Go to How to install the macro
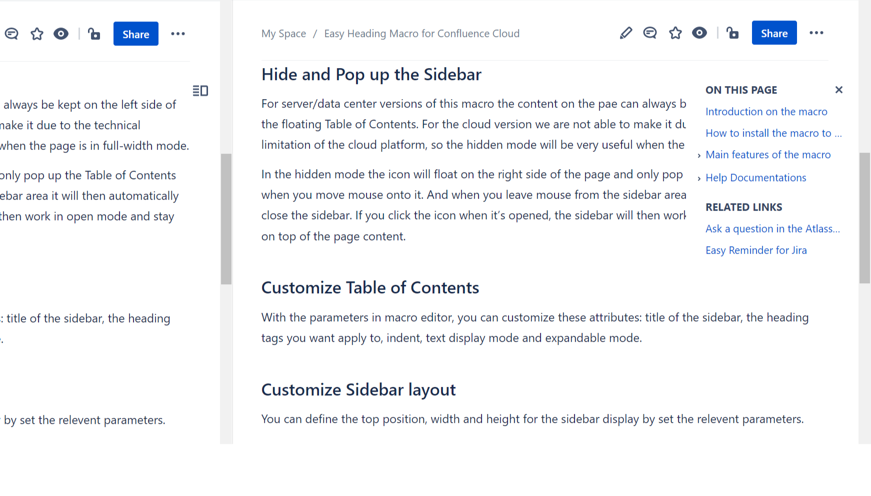This screenshot has width=871, height=496. pos(773,133)
